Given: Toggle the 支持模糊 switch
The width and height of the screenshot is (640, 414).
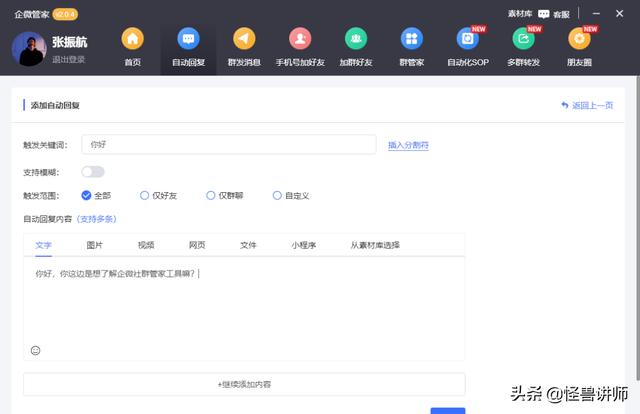Looking at the screenshot, I should 93,172.
